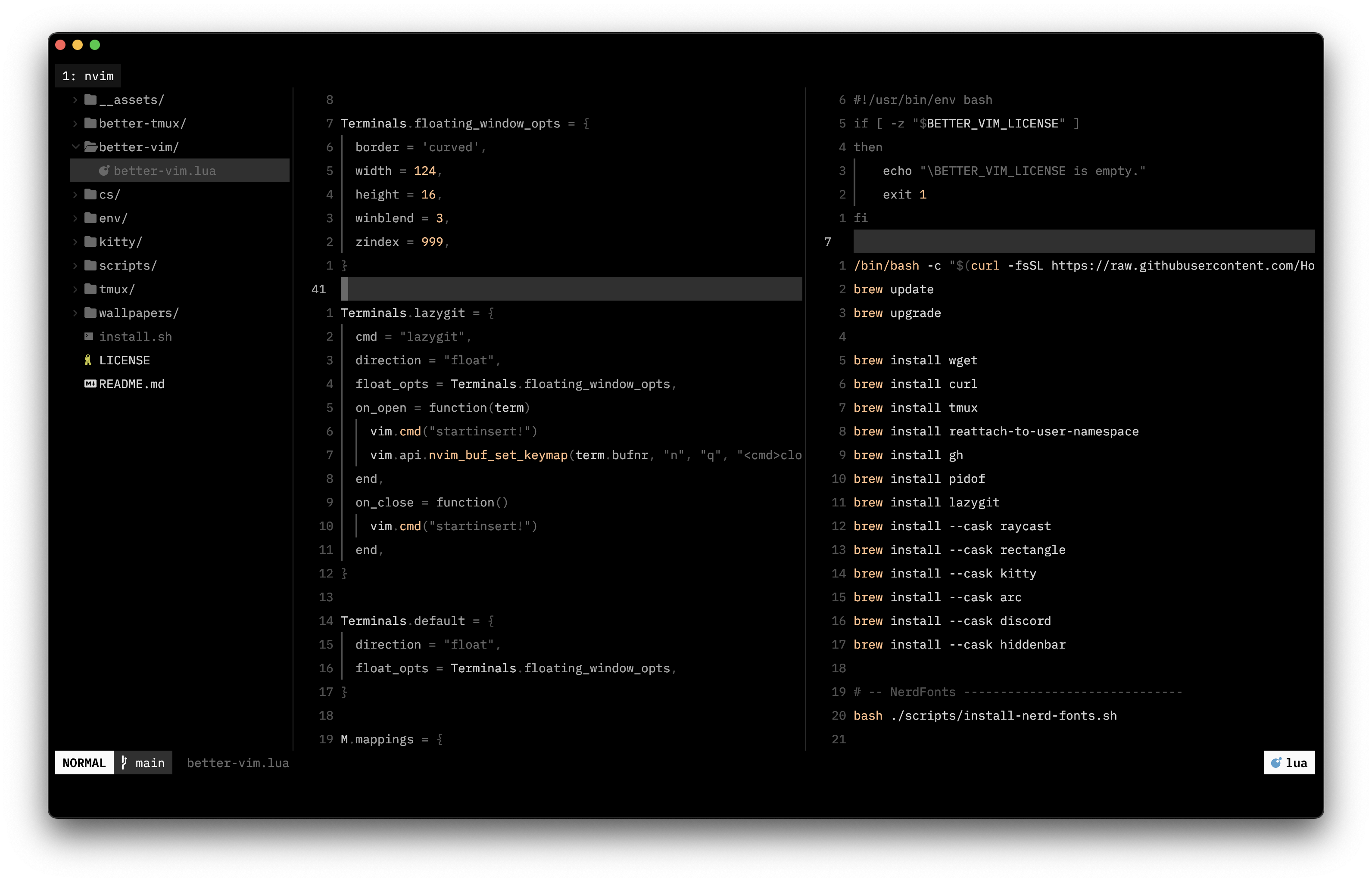
Task: Click the git branch icon in statusline
Action: [x=124, y=762]
